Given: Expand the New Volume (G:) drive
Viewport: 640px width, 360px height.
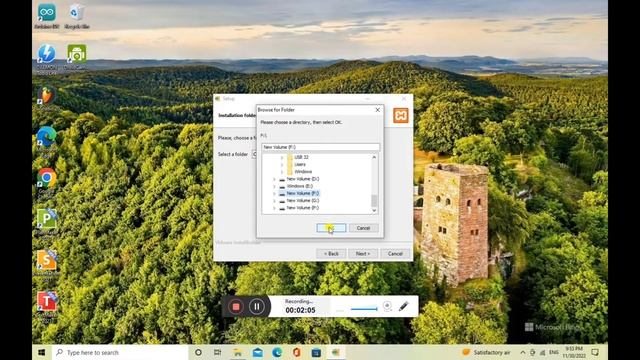Looking at the screenshot, I should 274,201.
